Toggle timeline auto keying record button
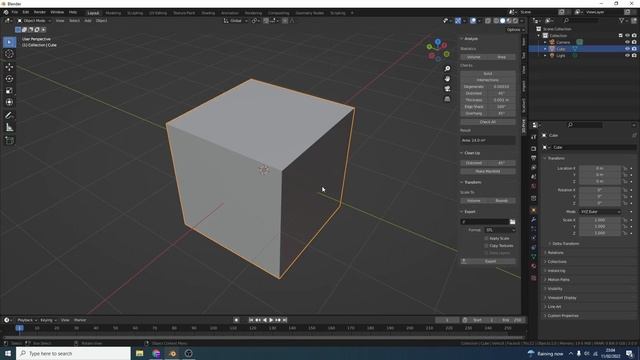 point(236,320)
